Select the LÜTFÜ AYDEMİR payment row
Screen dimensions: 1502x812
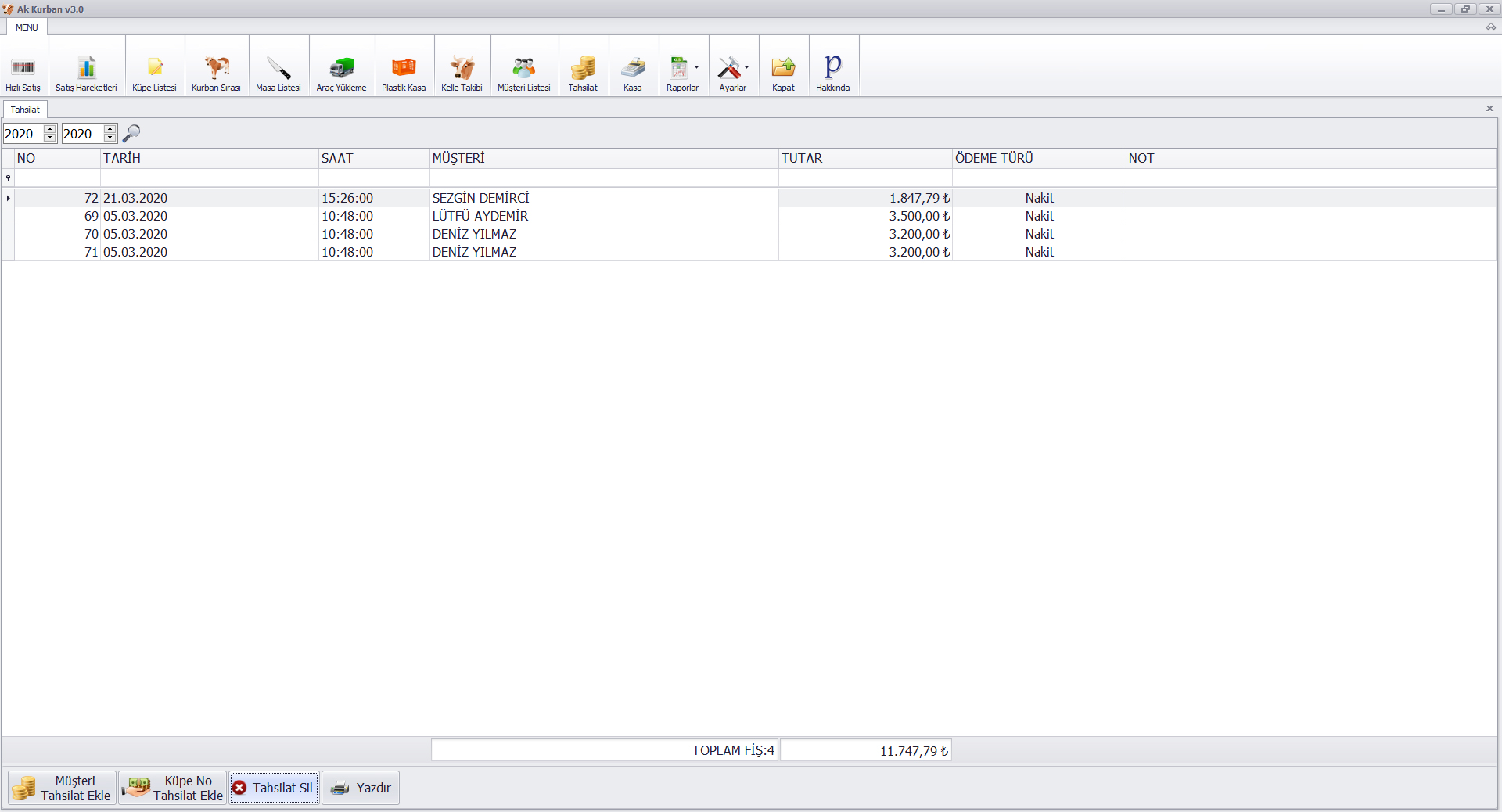coord(480,216)
